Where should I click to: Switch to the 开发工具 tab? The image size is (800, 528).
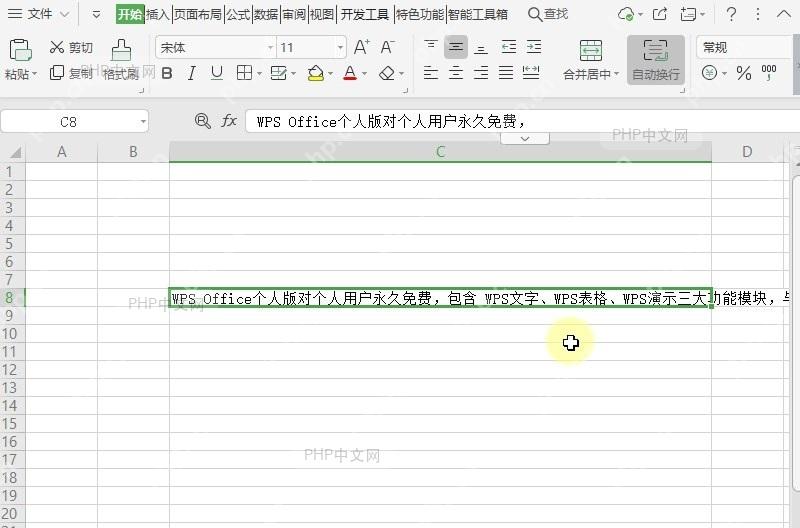pos(365,14)
